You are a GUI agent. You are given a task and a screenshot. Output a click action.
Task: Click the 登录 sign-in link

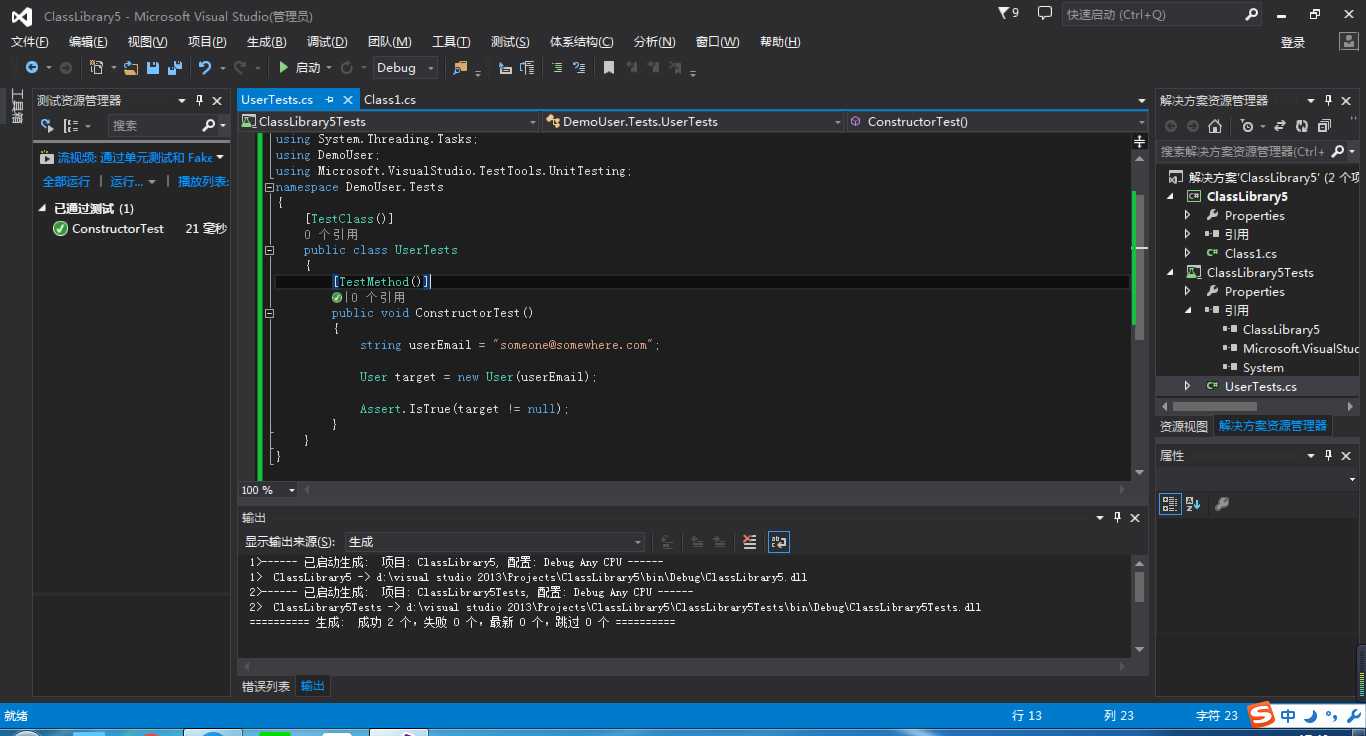pyautogui.click(x=1293, y=42)
